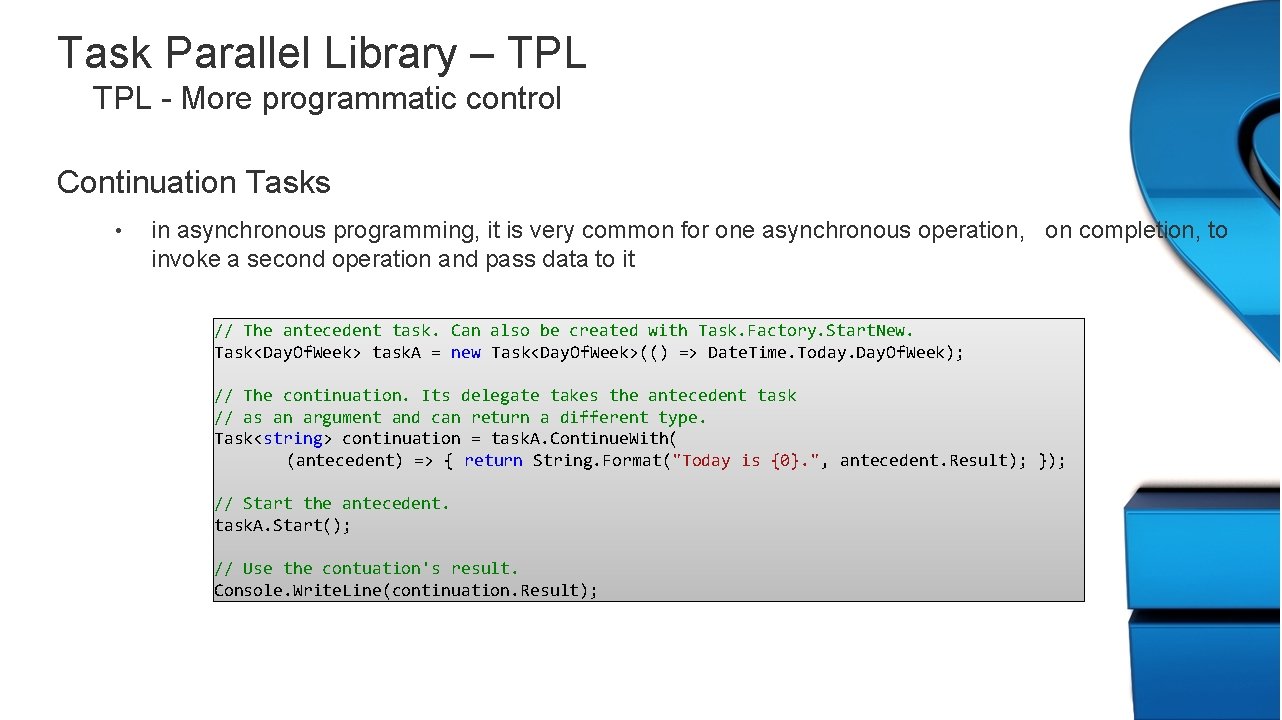Click the Continuation Tasks heading

pyautogui.click(x=193, y=182)
